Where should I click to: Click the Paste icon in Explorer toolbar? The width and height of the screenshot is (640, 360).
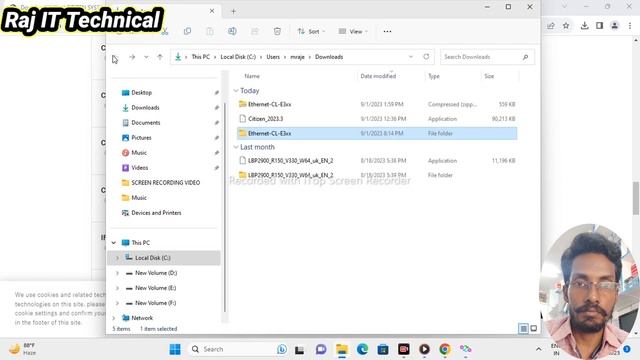point(210,31)
